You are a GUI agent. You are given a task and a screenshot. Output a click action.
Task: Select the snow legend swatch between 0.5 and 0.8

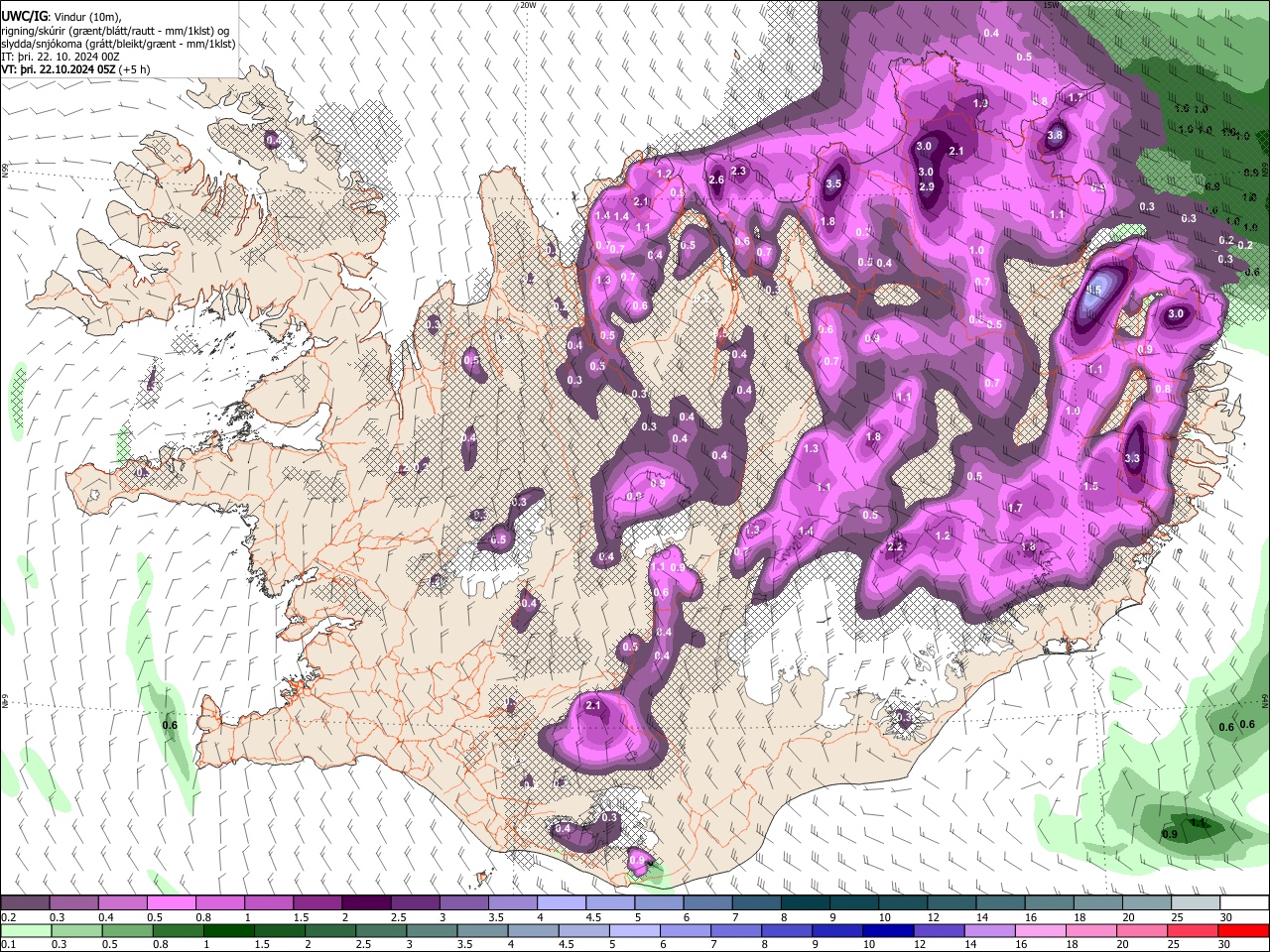coord(171,903)
